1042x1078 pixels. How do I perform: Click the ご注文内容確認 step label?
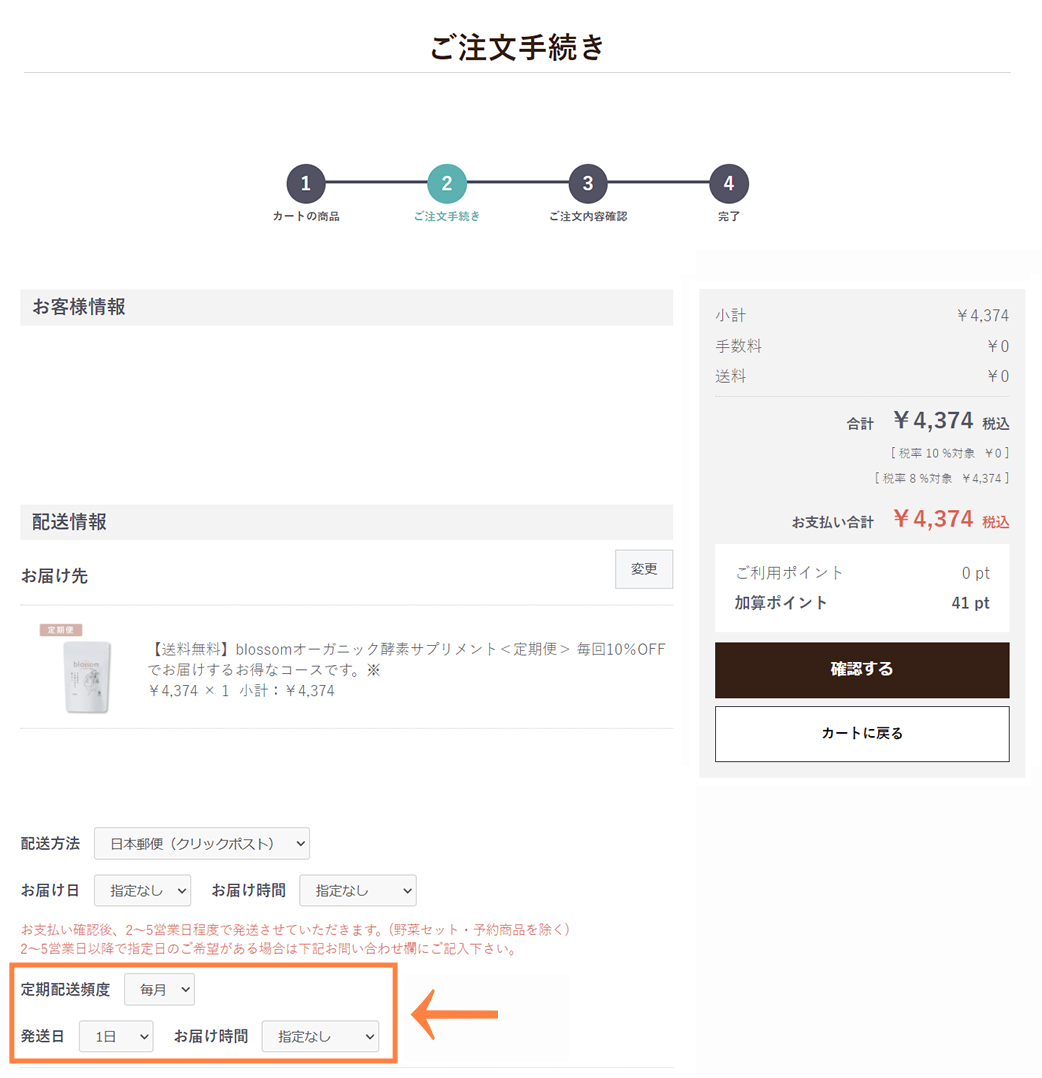pyautogui.click(x=588, y=216)
